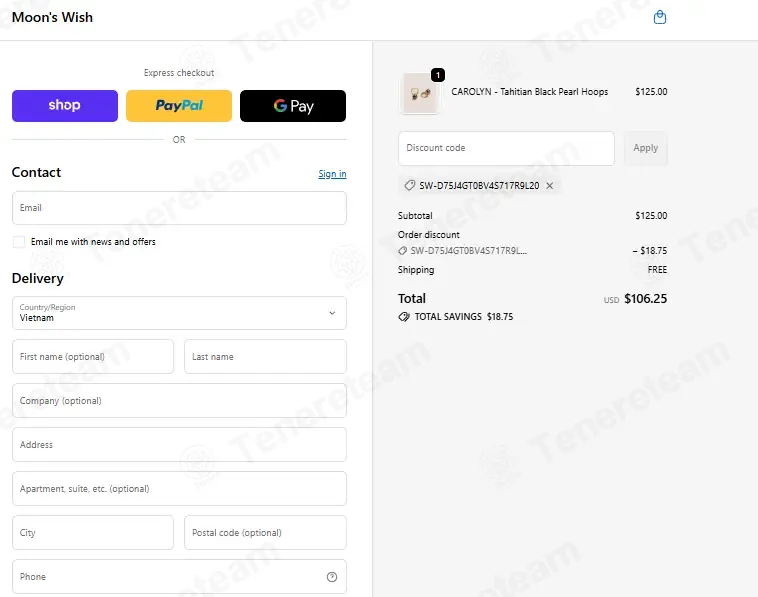
Task: Pay with the Shop Pay express button
Action: tap(65, 106)
